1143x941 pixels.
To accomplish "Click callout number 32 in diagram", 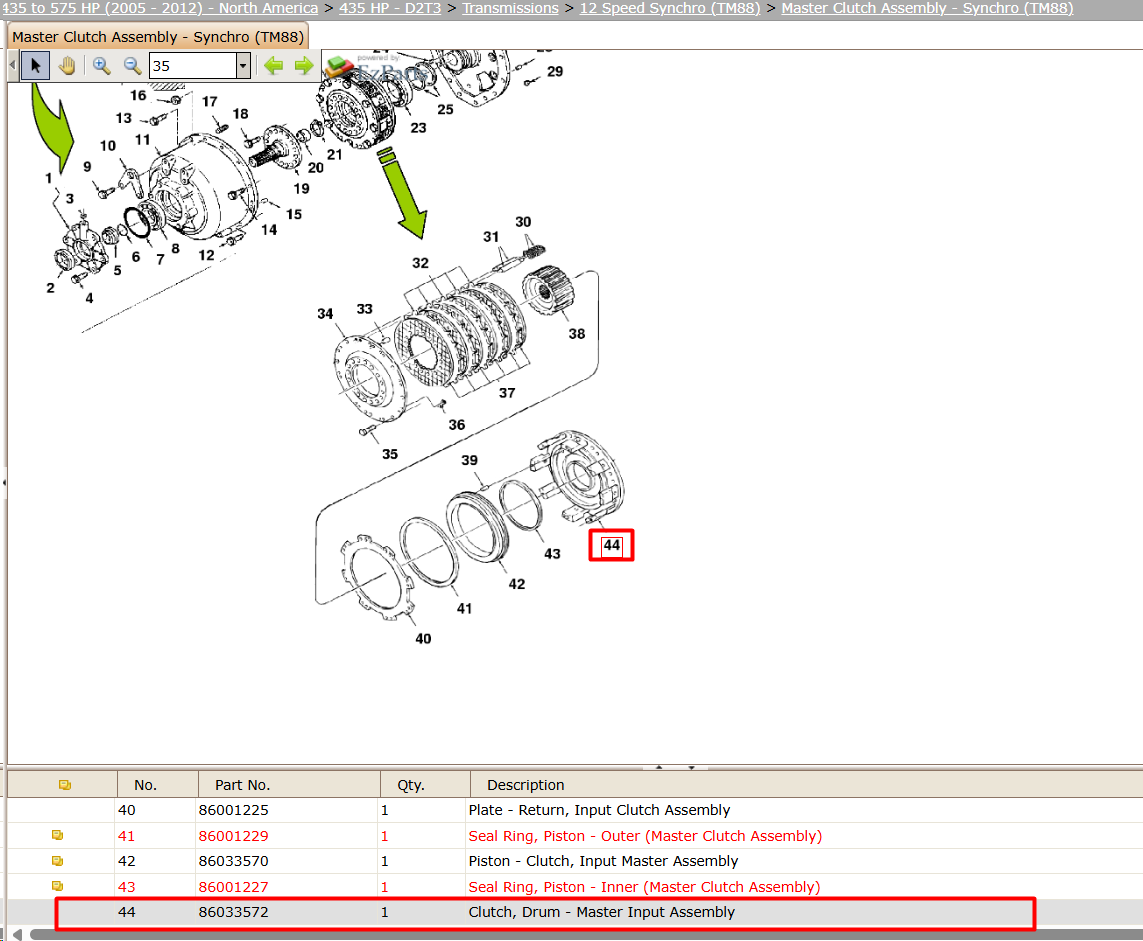I will 421,263.
